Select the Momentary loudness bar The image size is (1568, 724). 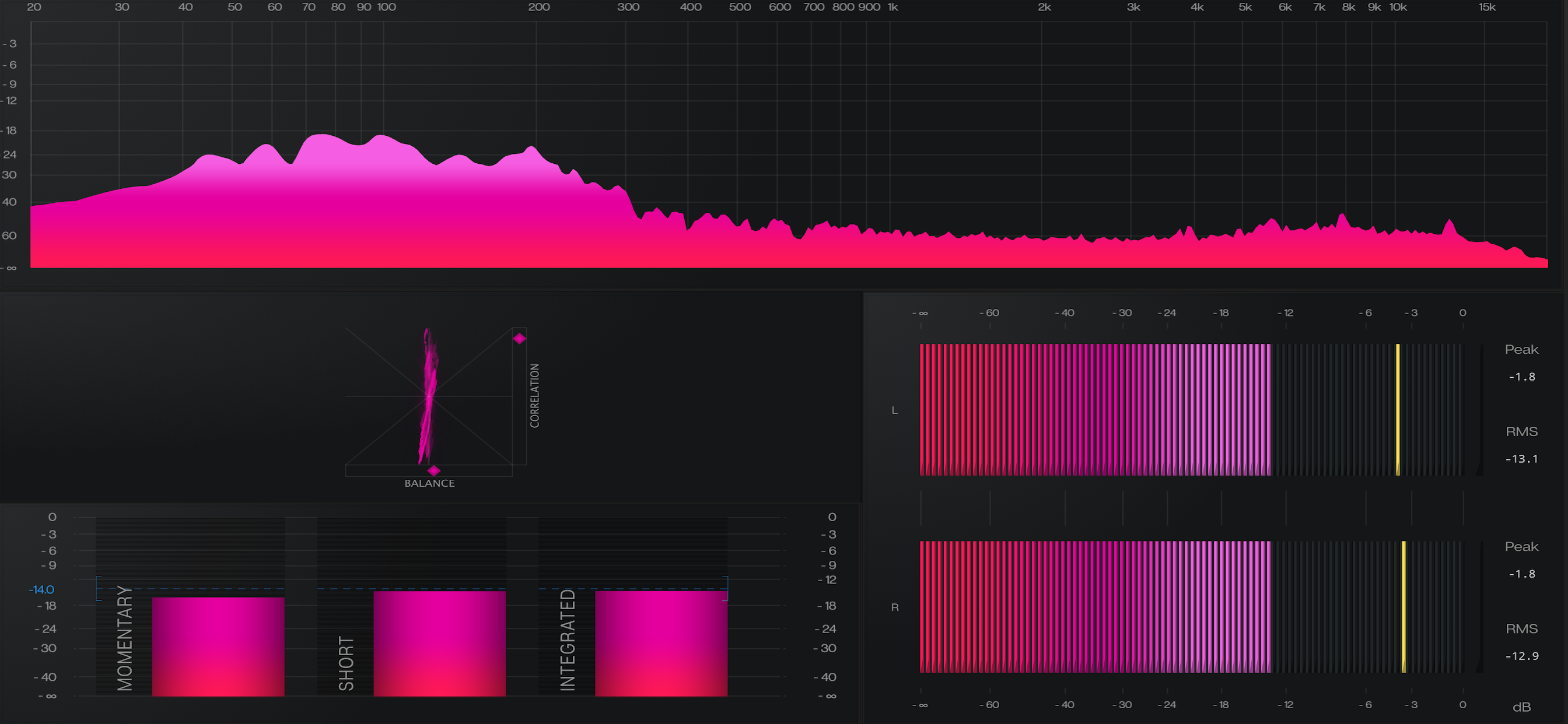tap(218, 646)
